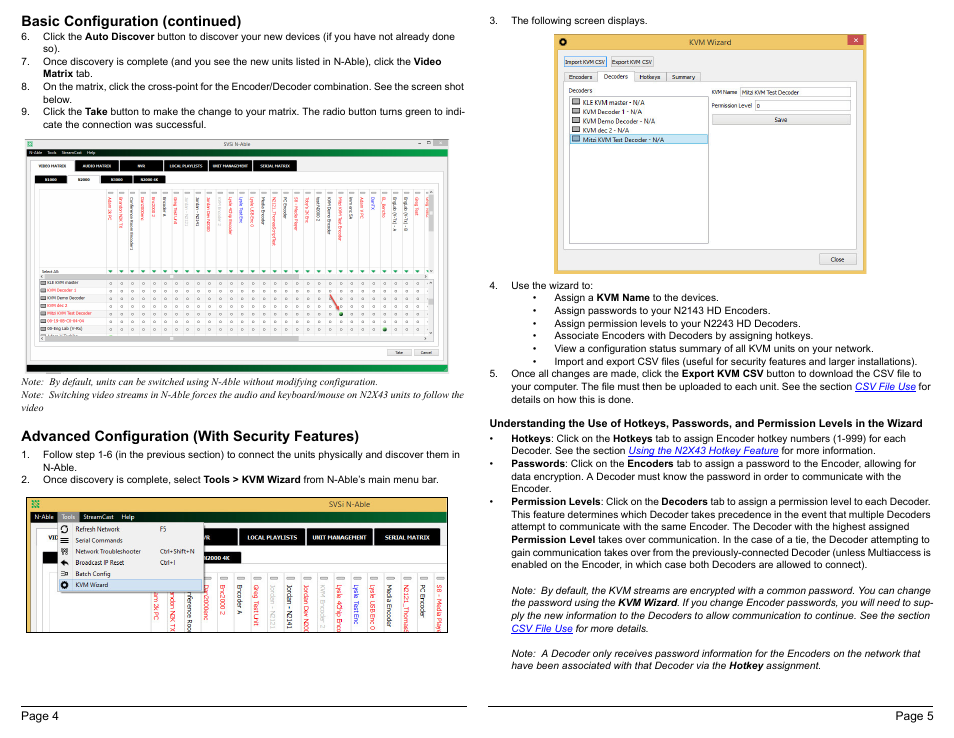Click the Lysle Test Enc column header in Tools menu screenshot

pyautogui.click(x=356, y=604)
